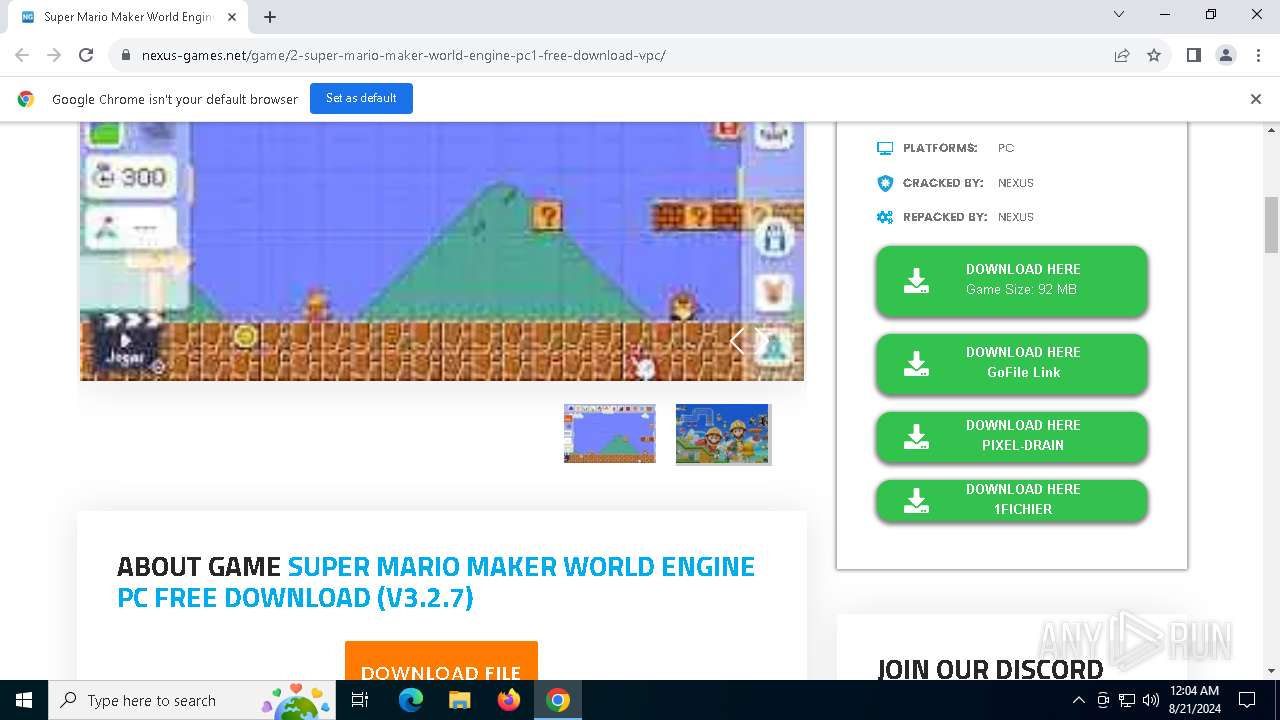Open the Chrome profile menu

tap(1226, 55)
